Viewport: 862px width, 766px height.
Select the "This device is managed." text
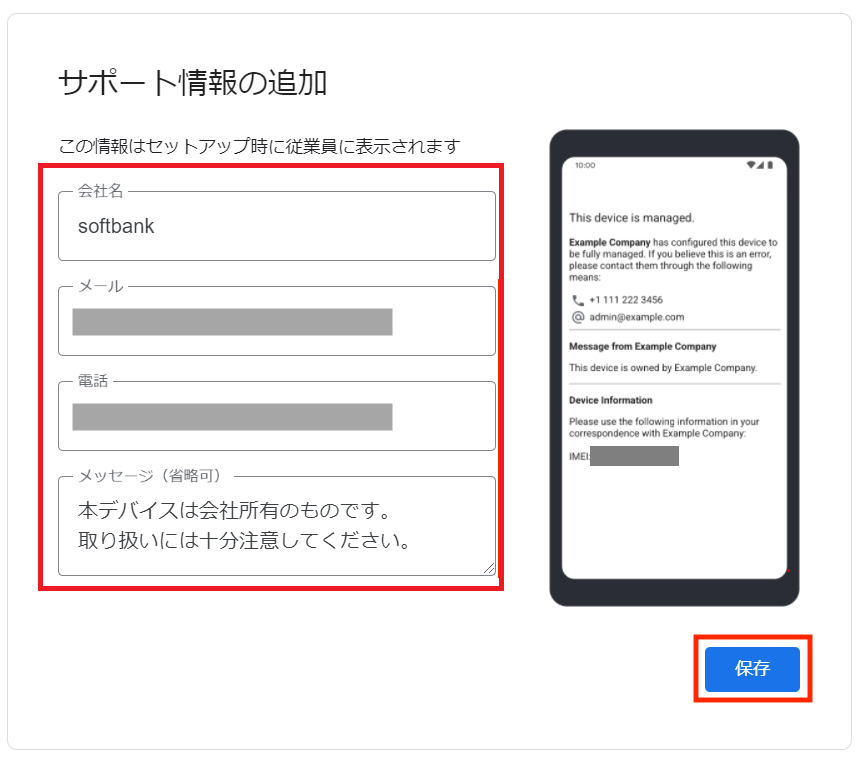tap(632, 218)
